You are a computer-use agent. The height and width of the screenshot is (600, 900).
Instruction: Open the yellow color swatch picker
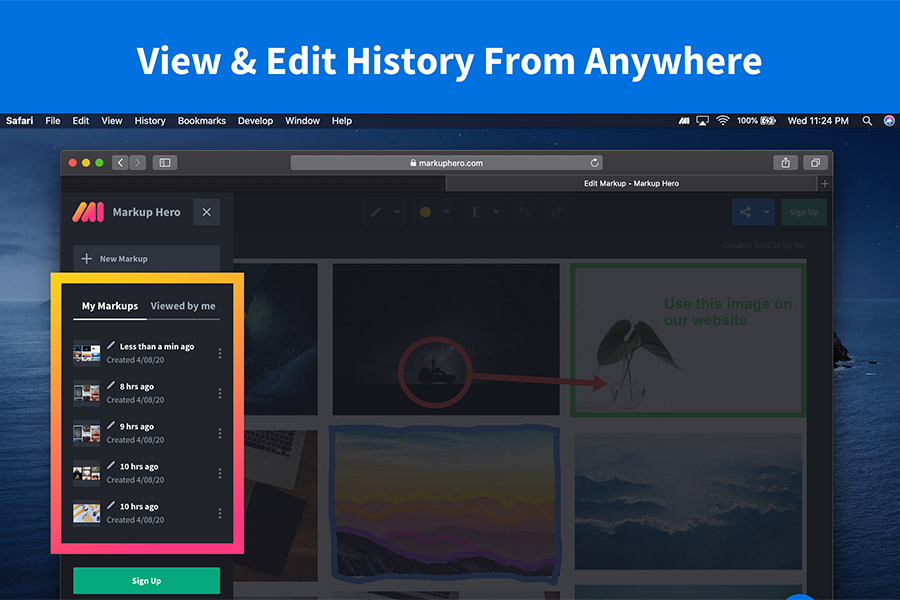425,212
